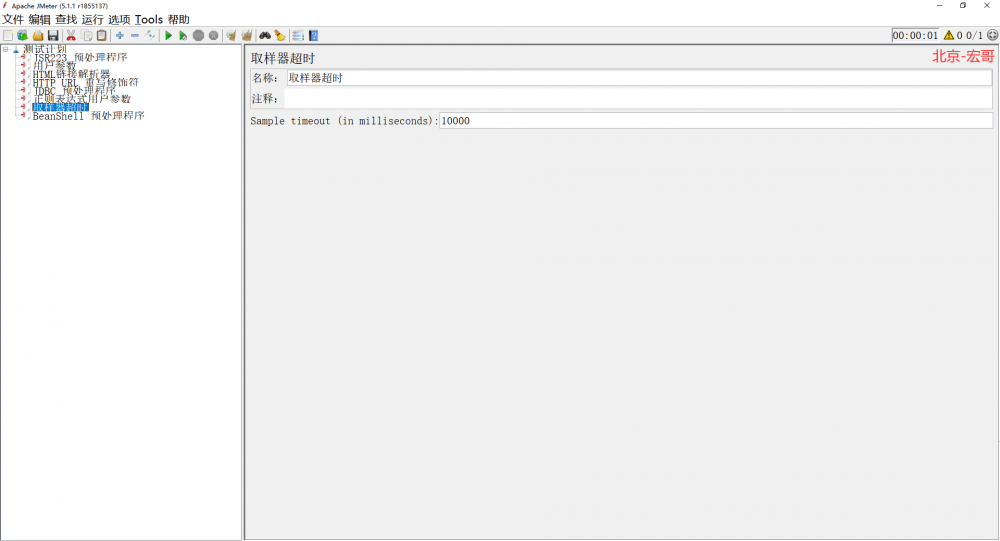Screen dimensions: 1000x541
Task: Click the New test plan icon
Action: [8, 36]
